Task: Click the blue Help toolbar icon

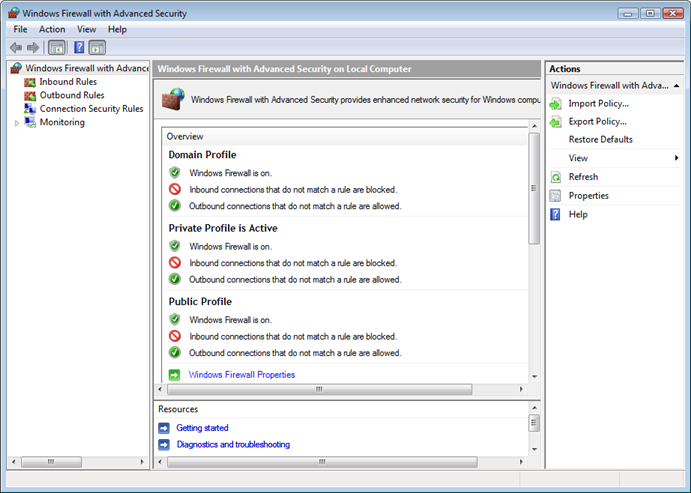Action: [x=79, y=47]
